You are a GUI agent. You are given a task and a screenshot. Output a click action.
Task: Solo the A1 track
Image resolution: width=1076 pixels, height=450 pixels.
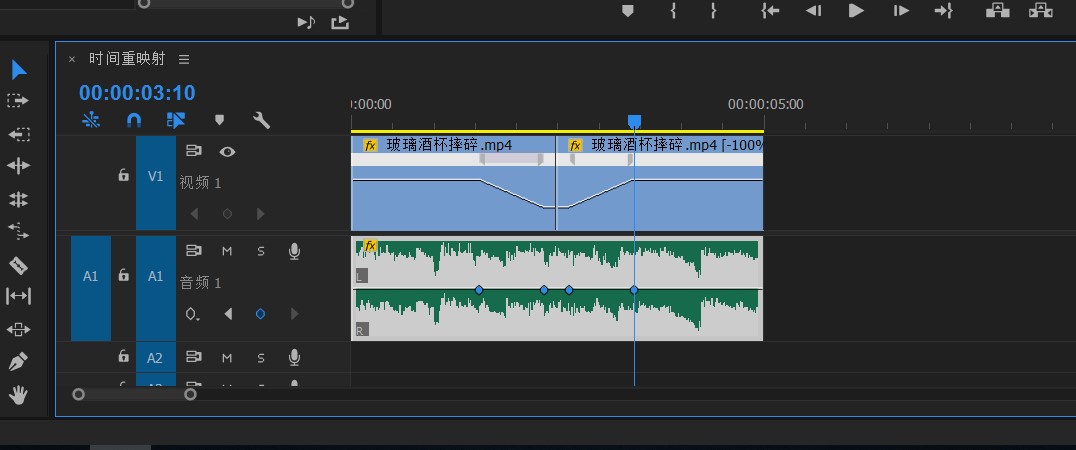point(261,251)
